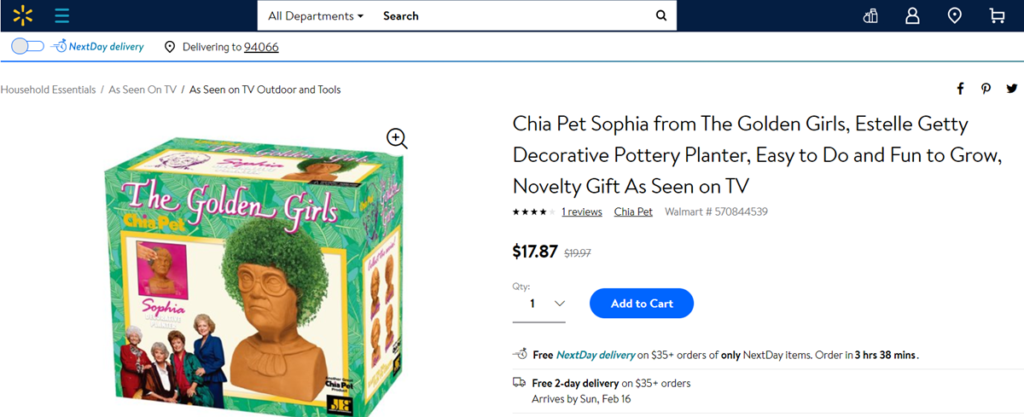This screenshot has height=417, width=1024.
Task: Click into the Search text field
Action: point(510,16)
